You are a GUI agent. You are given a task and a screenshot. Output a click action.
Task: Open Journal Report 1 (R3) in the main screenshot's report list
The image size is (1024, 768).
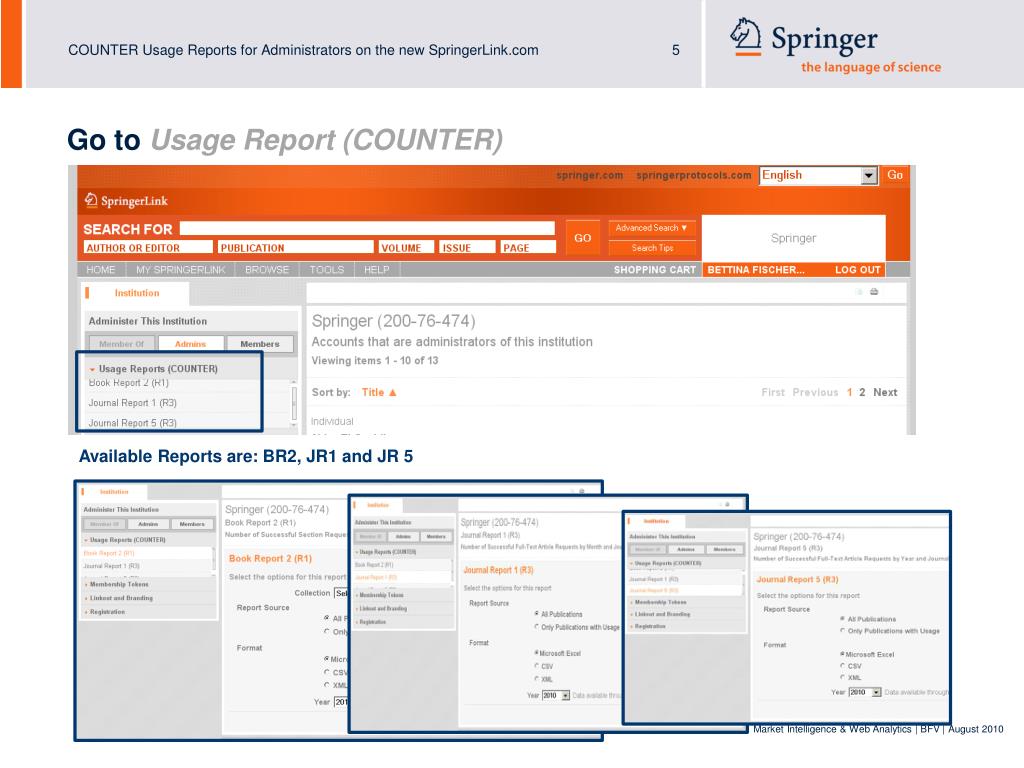coord(133,403)
